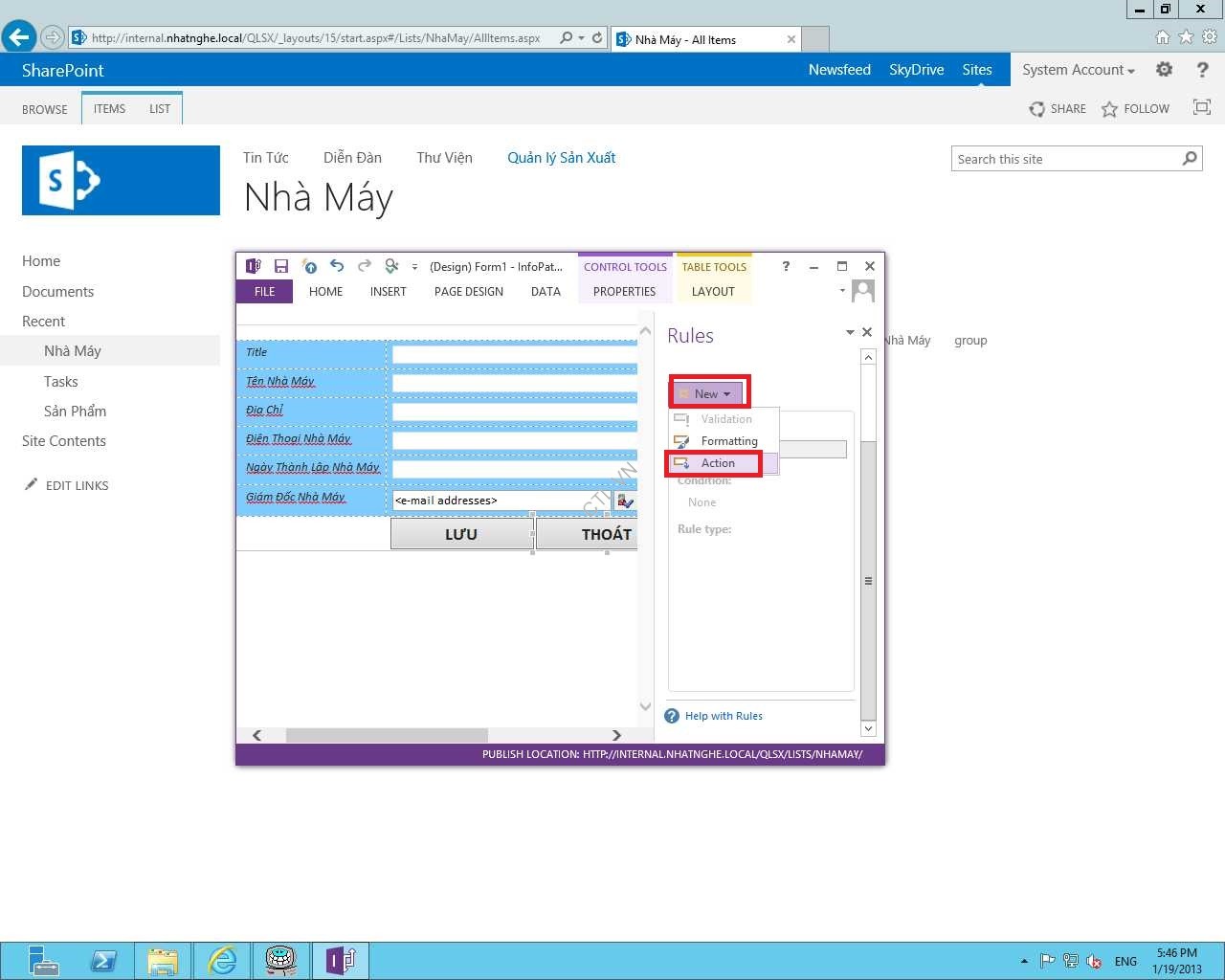Switch to the PAGE DESIGN ribbon tab
This screenshot has width=1225, height=980.
pos(468,292)
